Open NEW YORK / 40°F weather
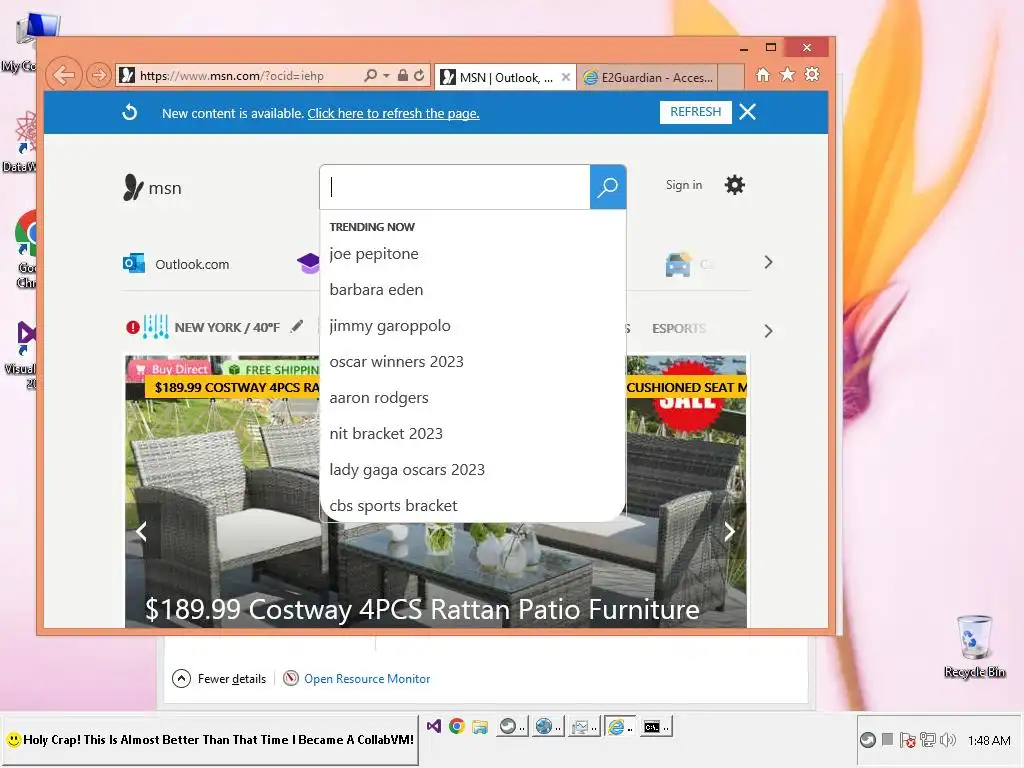 pos(227,327)
